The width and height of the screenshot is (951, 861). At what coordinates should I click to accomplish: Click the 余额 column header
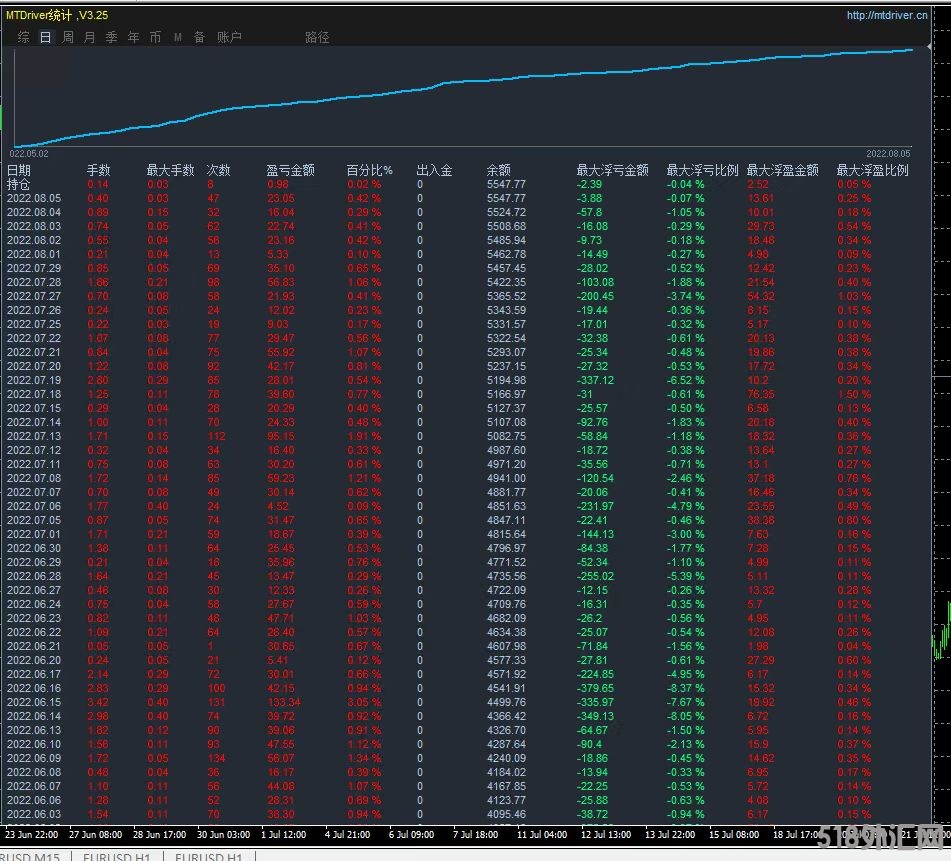click(x=498, y=170)
